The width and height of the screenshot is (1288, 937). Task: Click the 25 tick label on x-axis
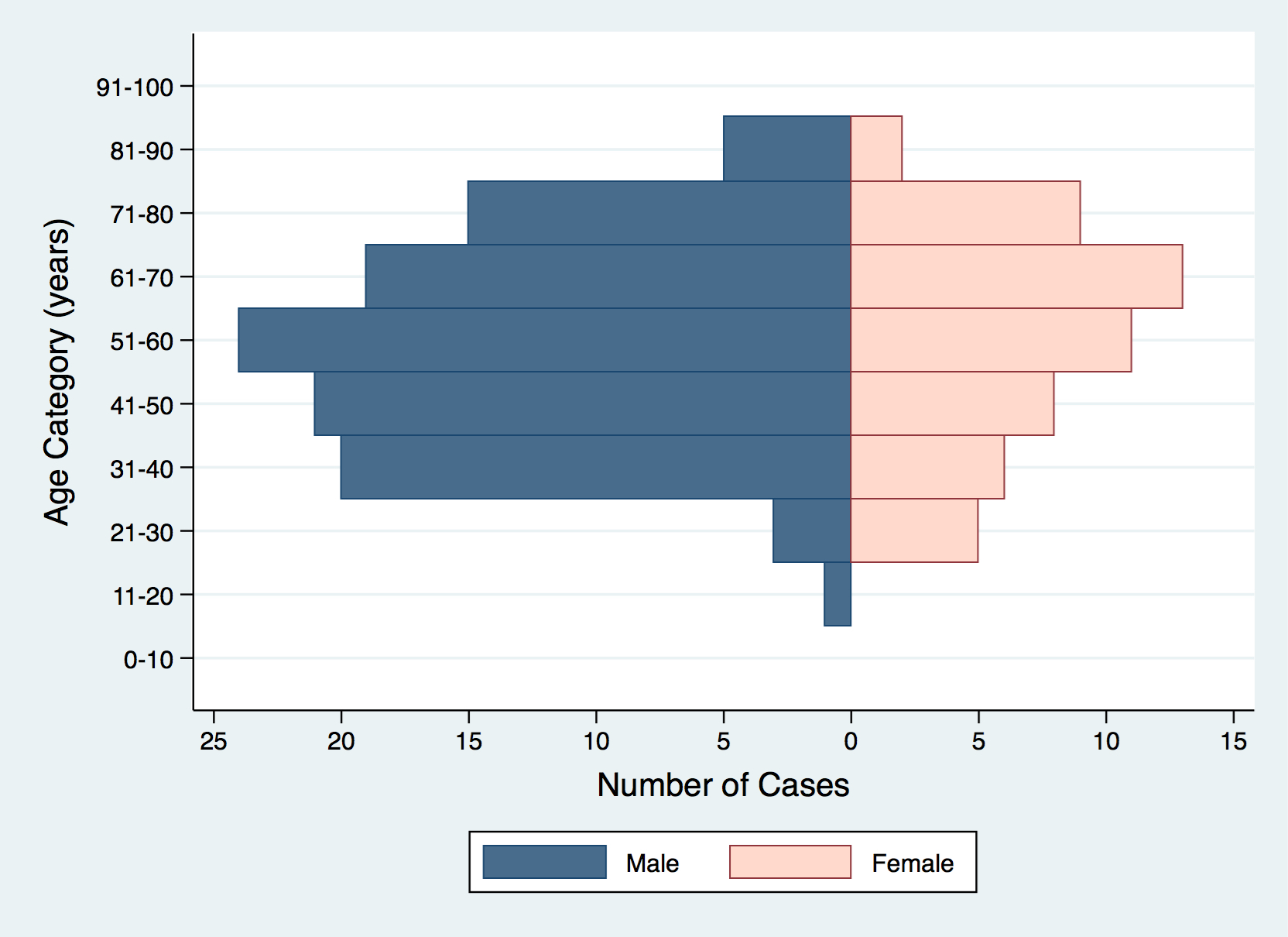coord(214,741)
